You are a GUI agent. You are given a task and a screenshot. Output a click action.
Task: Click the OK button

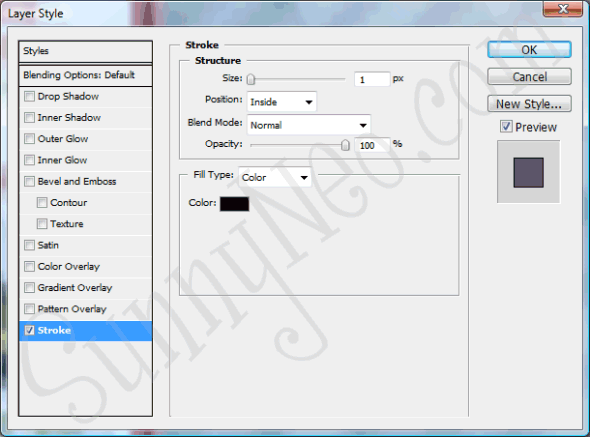tap(529, 50)
